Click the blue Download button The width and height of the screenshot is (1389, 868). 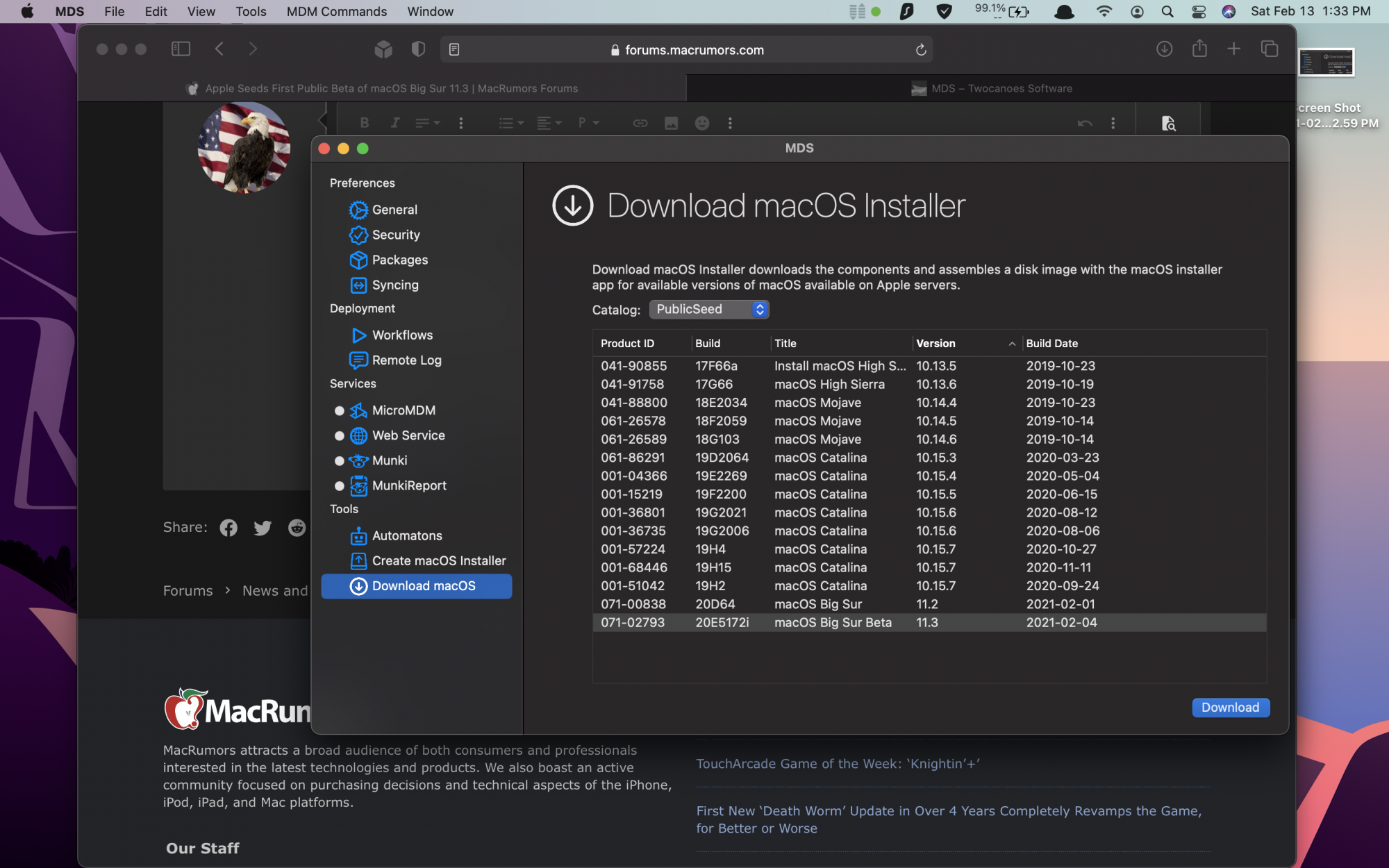point(1230,707)
